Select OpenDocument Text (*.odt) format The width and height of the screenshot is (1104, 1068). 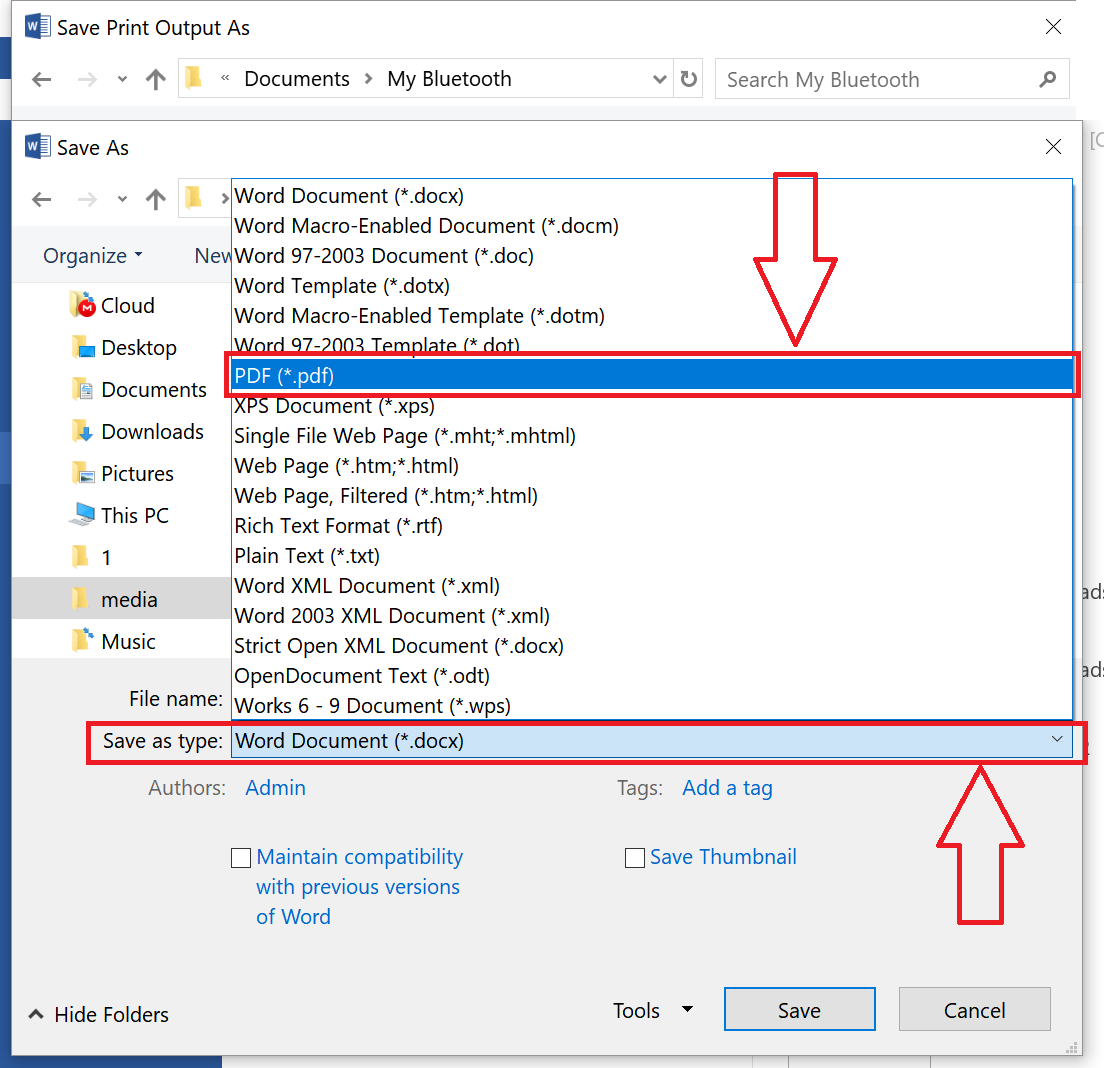652,676
